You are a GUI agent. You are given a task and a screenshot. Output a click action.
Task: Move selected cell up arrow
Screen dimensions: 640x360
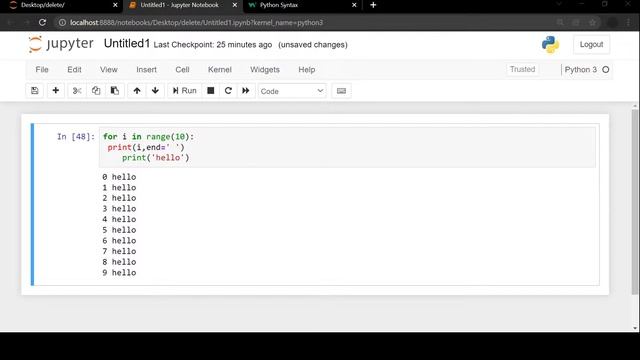(x=137, y=91)
